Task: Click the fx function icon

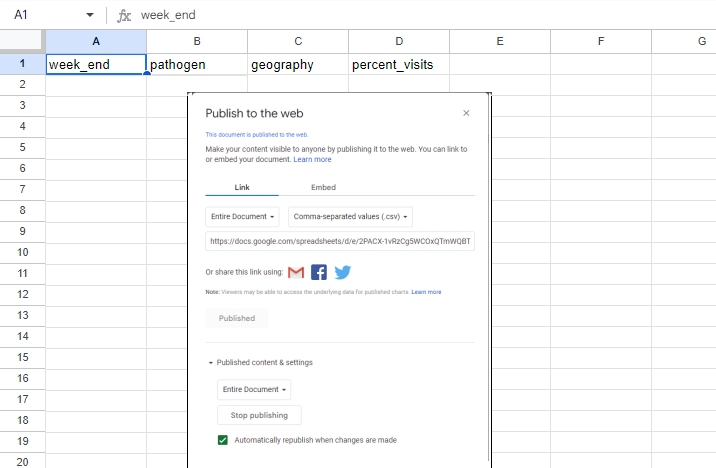Action: click(x=124, y=16)
